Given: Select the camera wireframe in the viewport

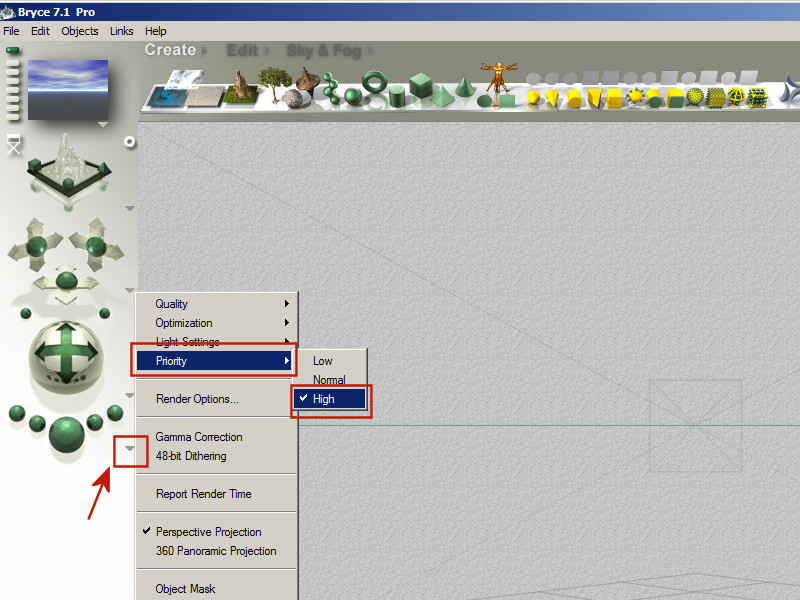Looking at the screenshot, I should tap(695, 426).
